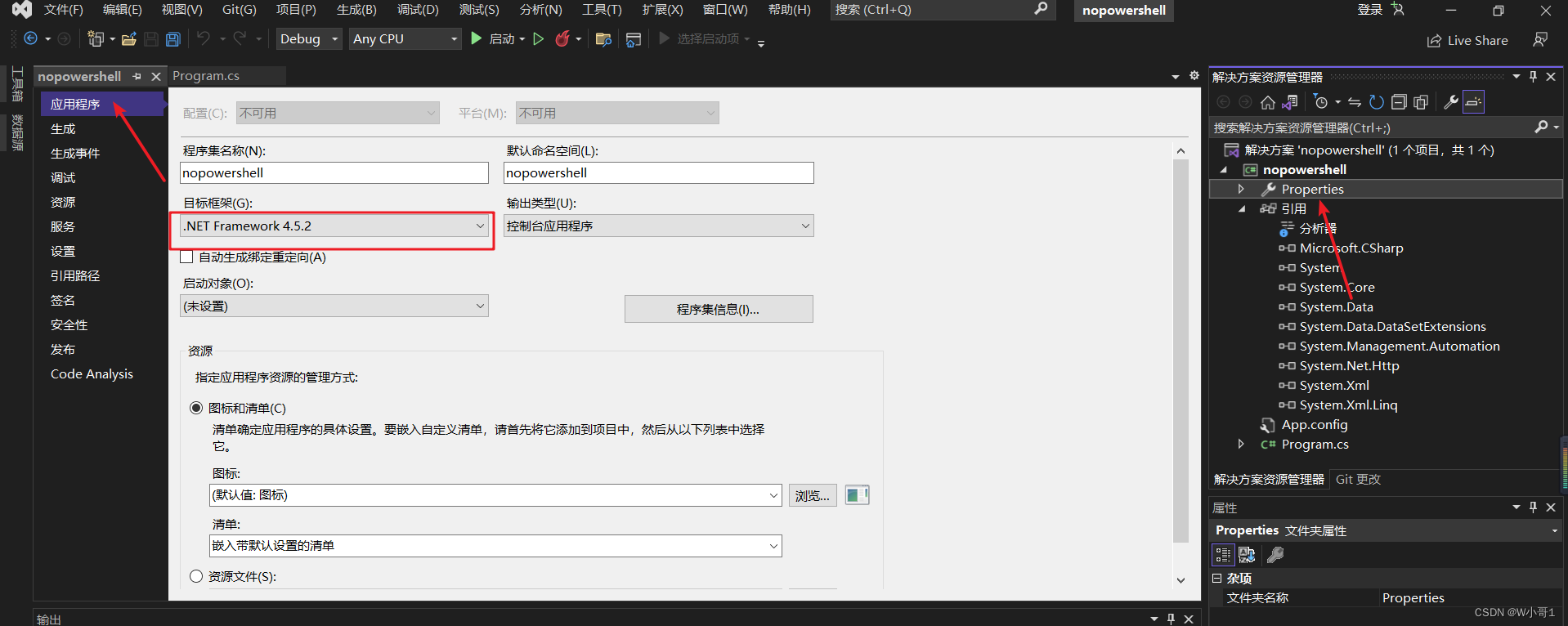The image size is (1568, 626).
Task: Select 图标和清单 radio button
Action: (196, 408)
